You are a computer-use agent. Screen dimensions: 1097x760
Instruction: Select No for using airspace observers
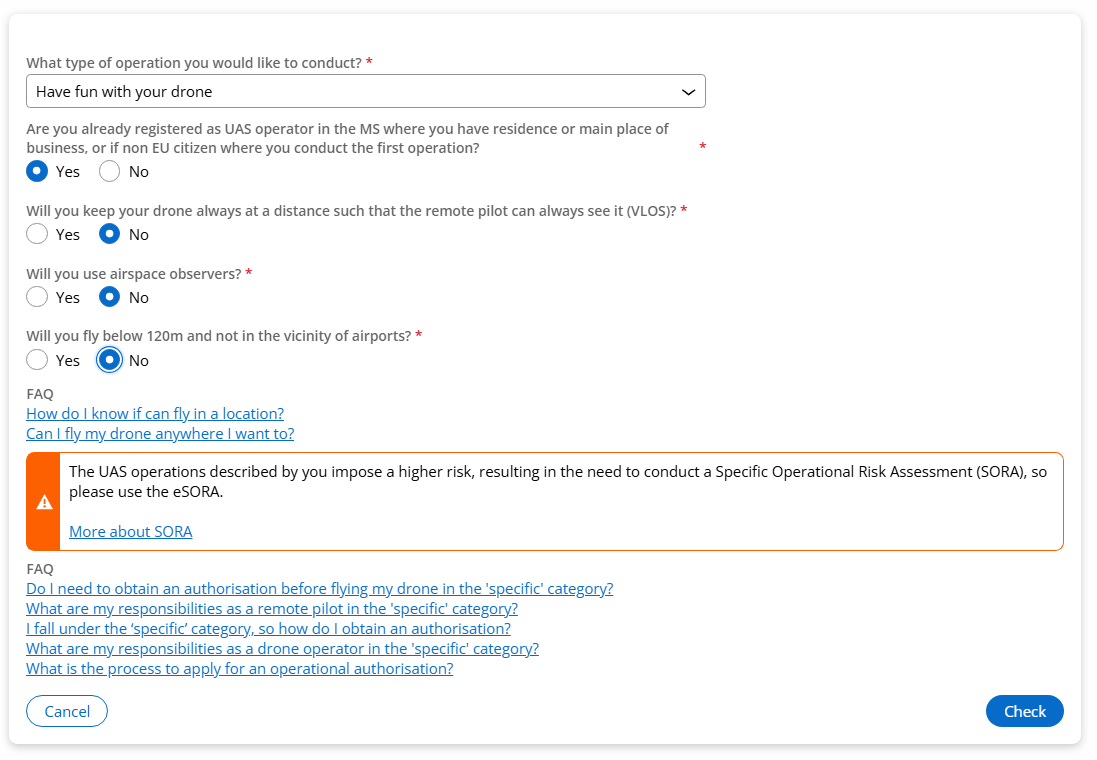[110, 297]
